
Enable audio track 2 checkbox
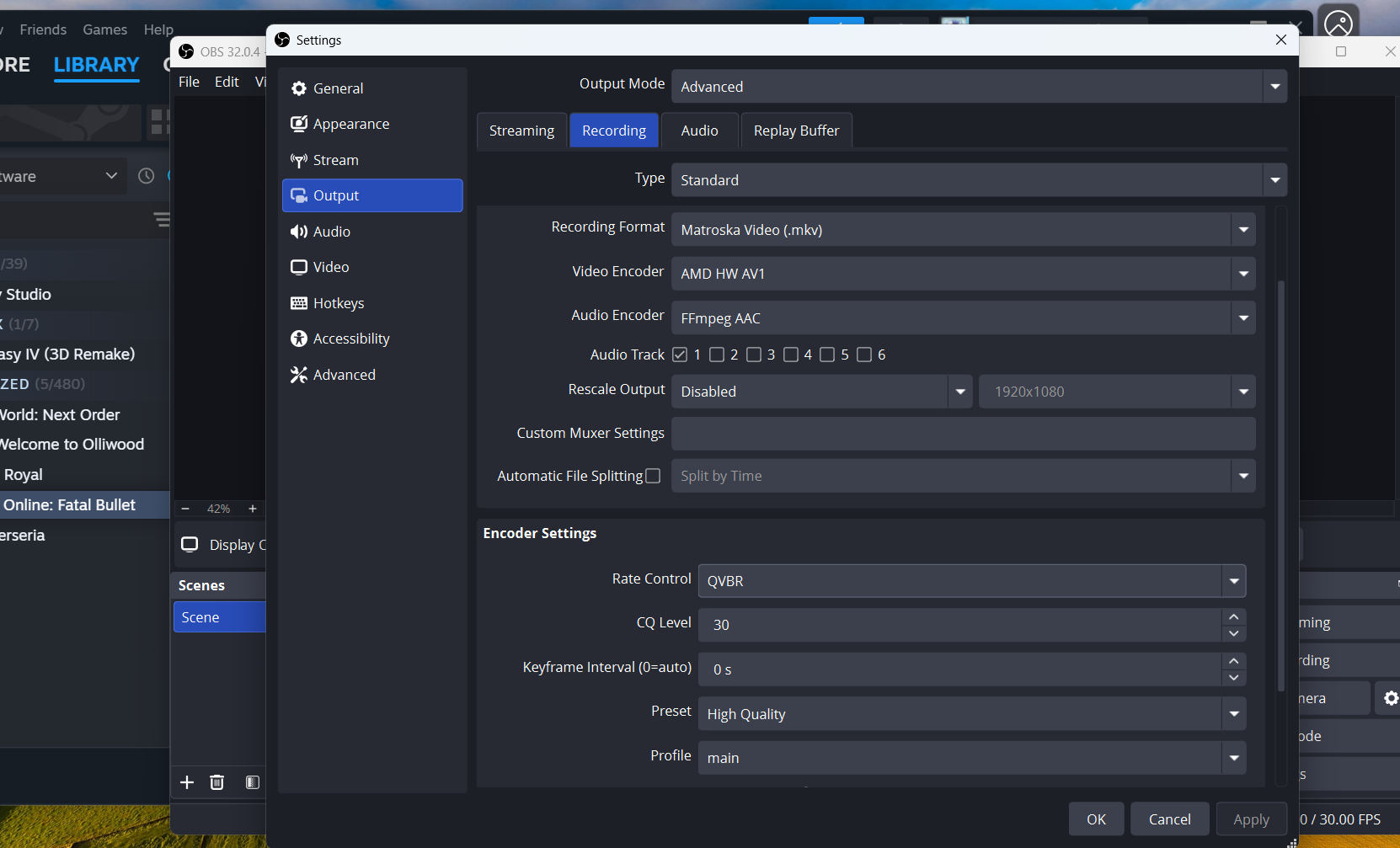[717, 355]
